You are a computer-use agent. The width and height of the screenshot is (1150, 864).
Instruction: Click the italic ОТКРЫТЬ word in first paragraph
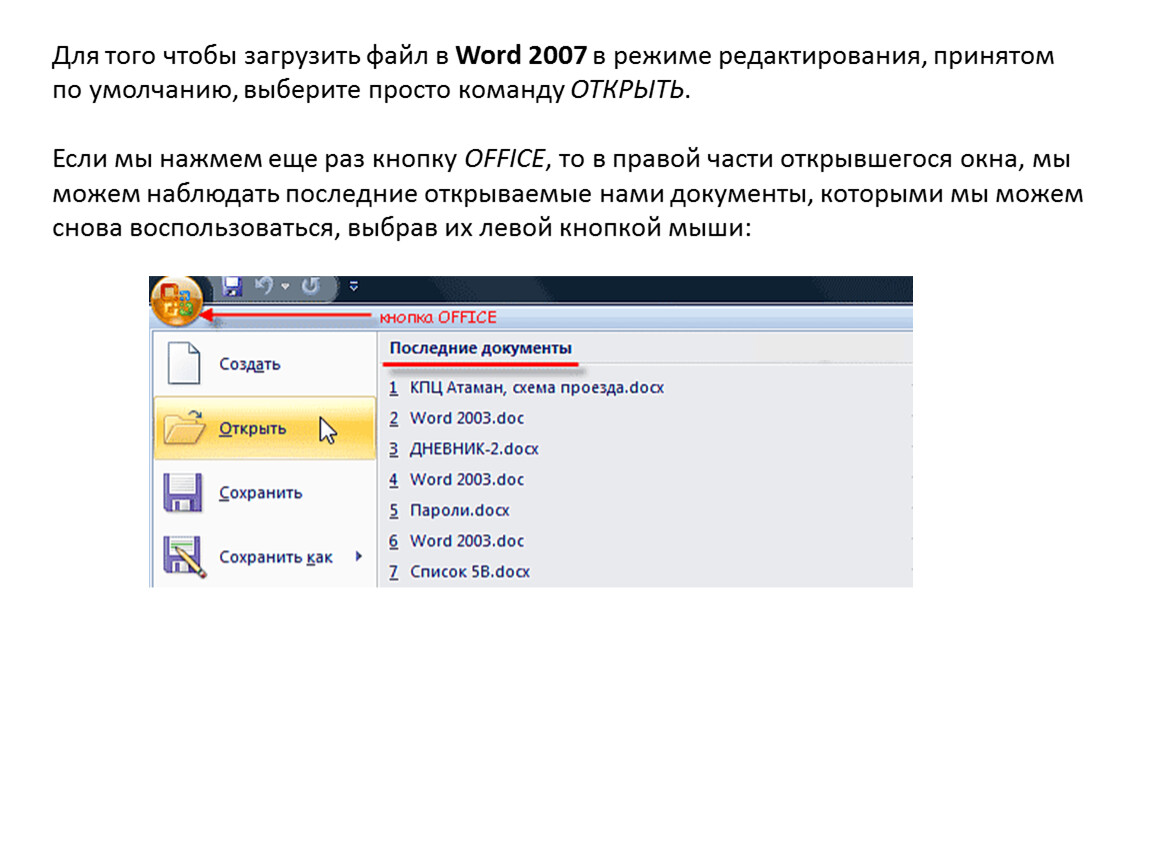tap(627, 90)
